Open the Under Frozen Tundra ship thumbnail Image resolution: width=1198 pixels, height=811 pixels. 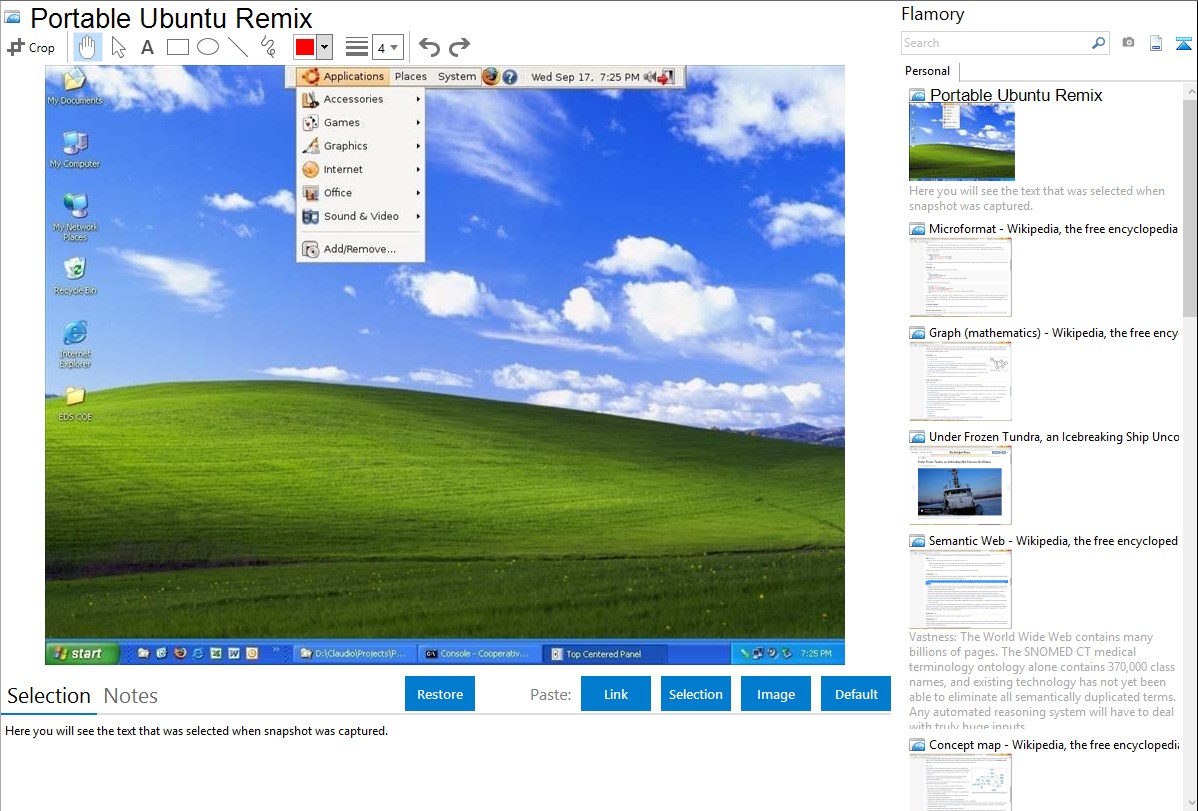960,485
